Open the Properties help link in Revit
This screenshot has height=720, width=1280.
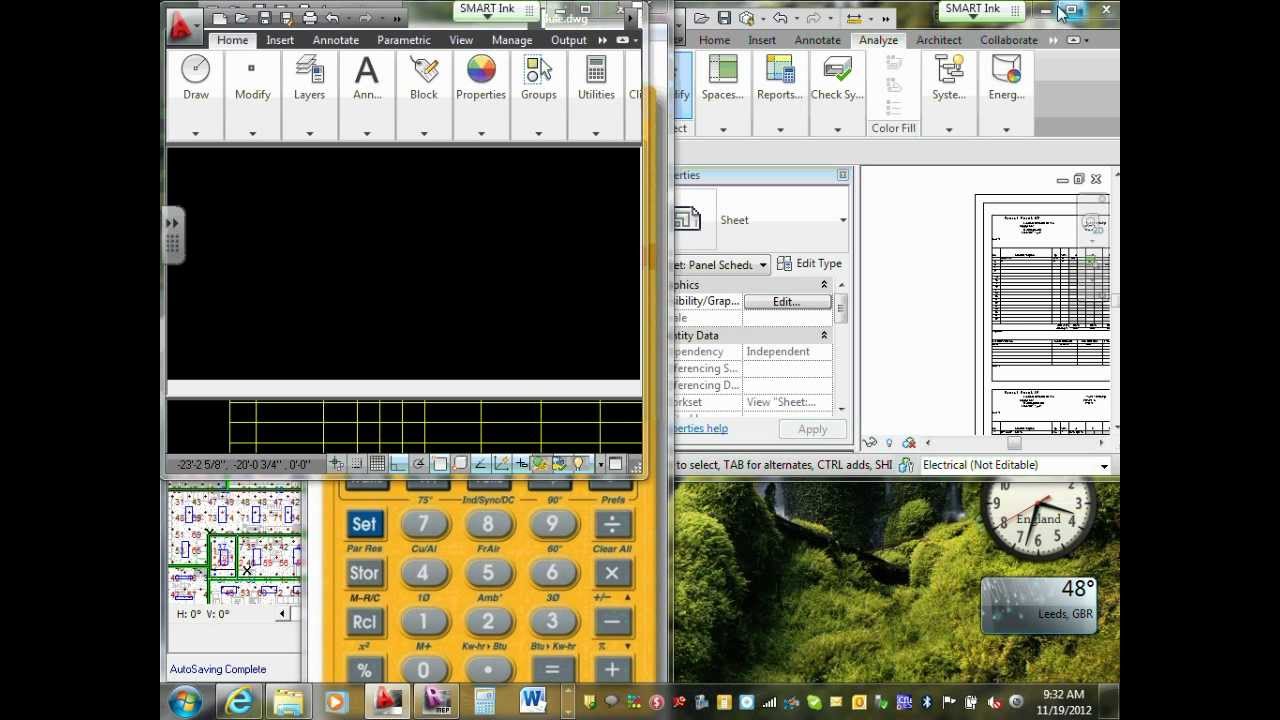pyautogui.click(x=701, y=428)
